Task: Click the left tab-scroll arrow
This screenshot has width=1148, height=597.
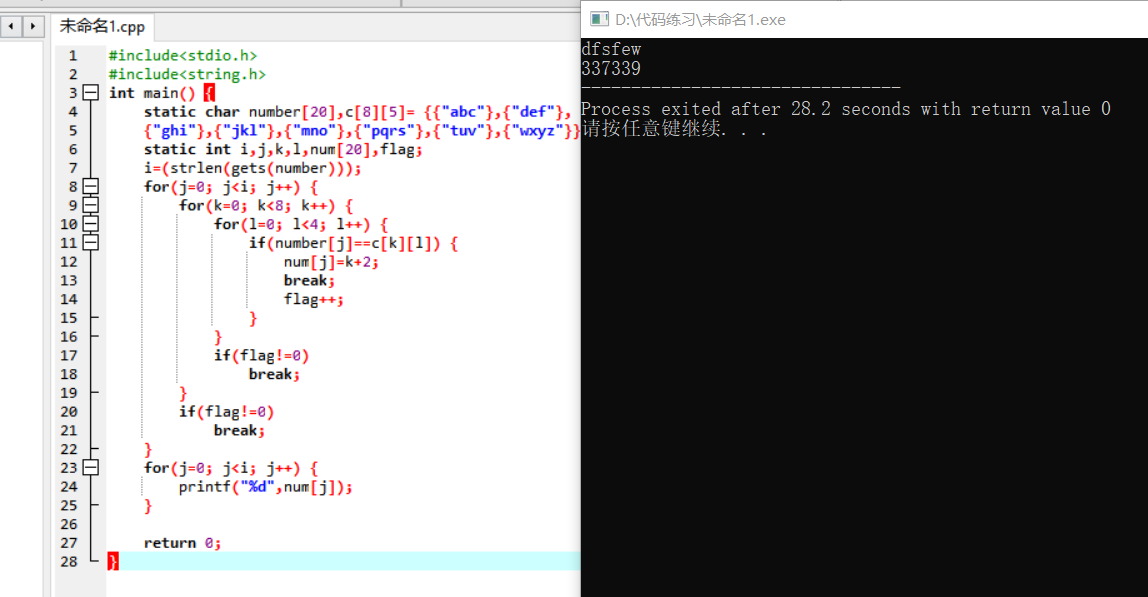Action: [x=11, y=26]
